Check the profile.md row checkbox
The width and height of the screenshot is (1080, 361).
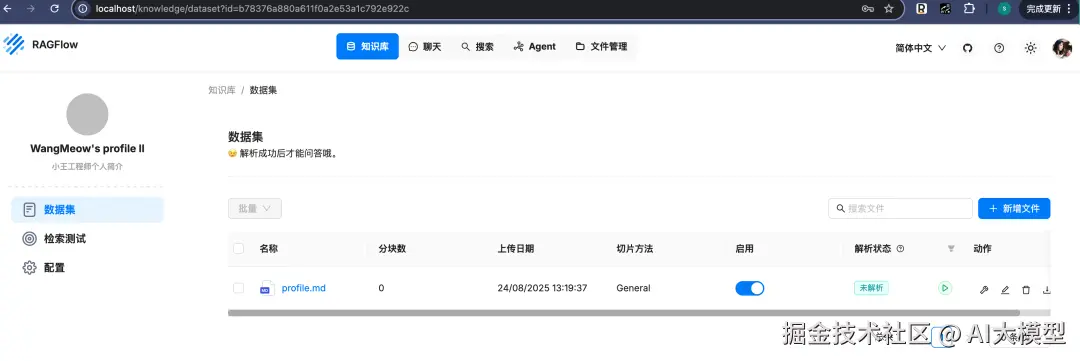tap(238, 288)
